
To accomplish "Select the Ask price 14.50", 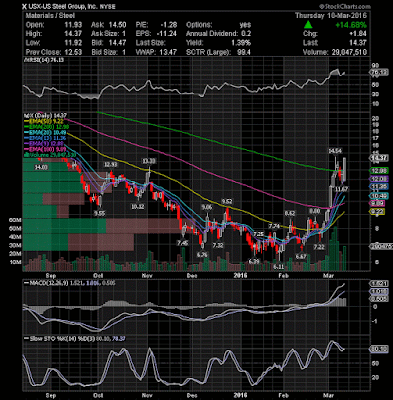I will (118, 25).
